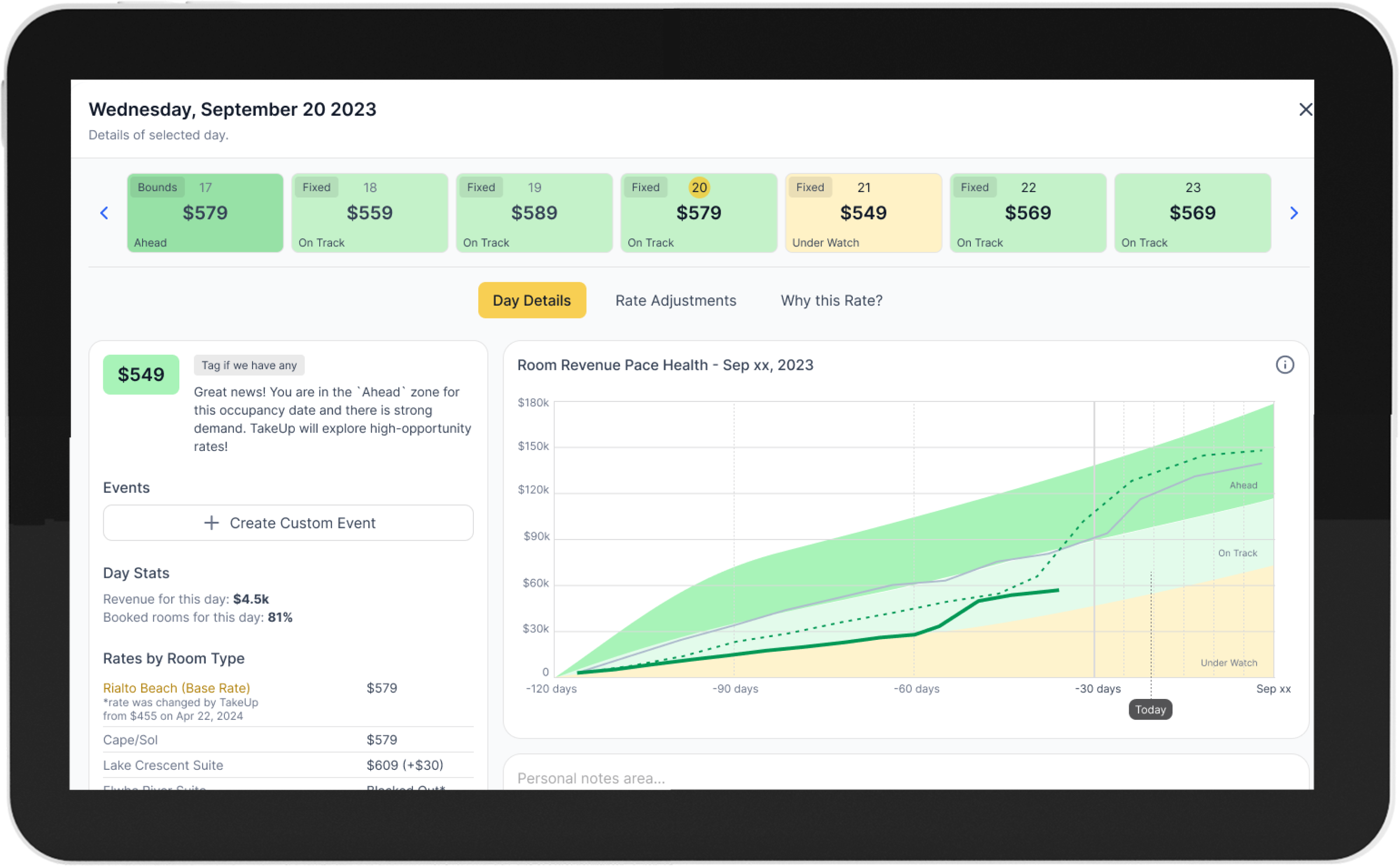Viewport: 1400px width, 866px height.
Task: Click the Fixed badge on day 20
Action: pyautogui.click(x=645, y=187)
